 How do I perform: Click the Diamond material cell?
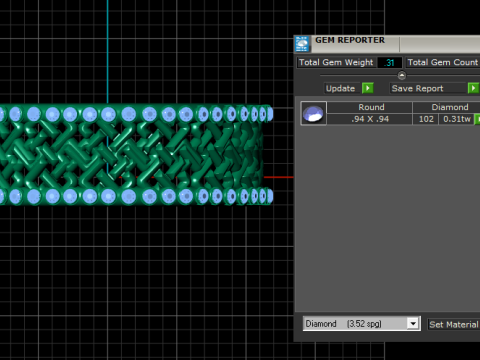447,107
